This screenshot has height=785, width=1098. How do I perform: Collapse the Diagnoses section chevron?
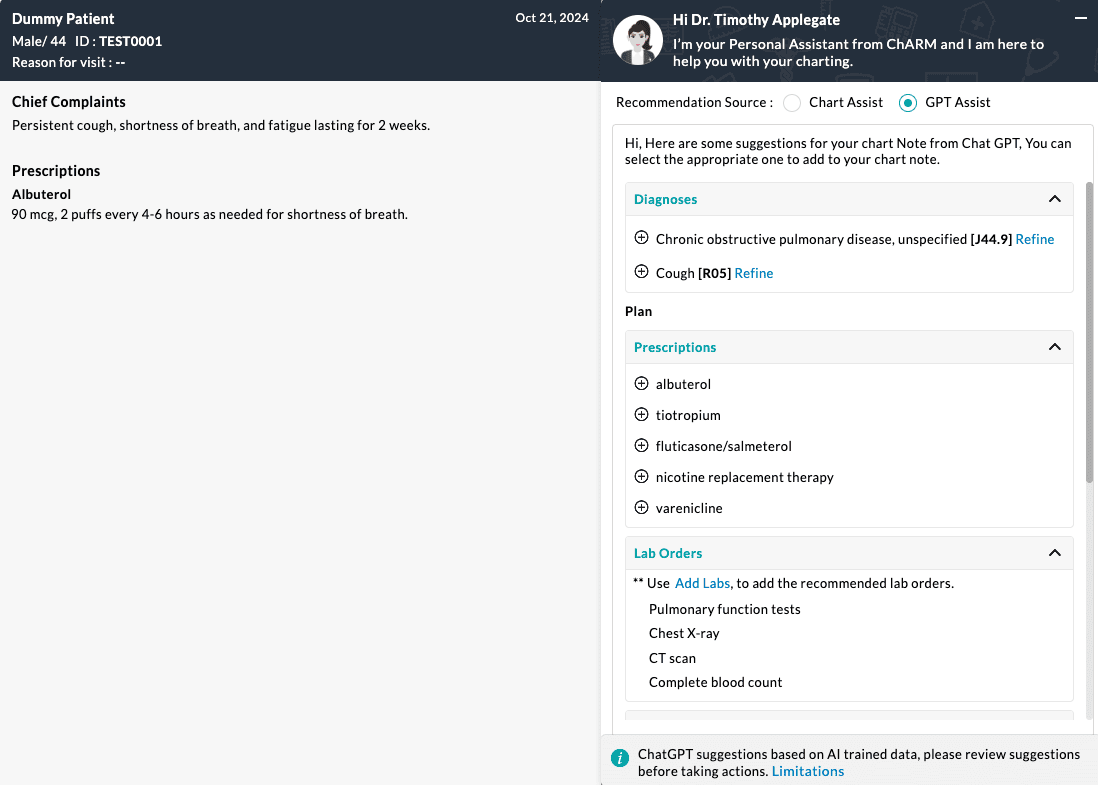1054,199
